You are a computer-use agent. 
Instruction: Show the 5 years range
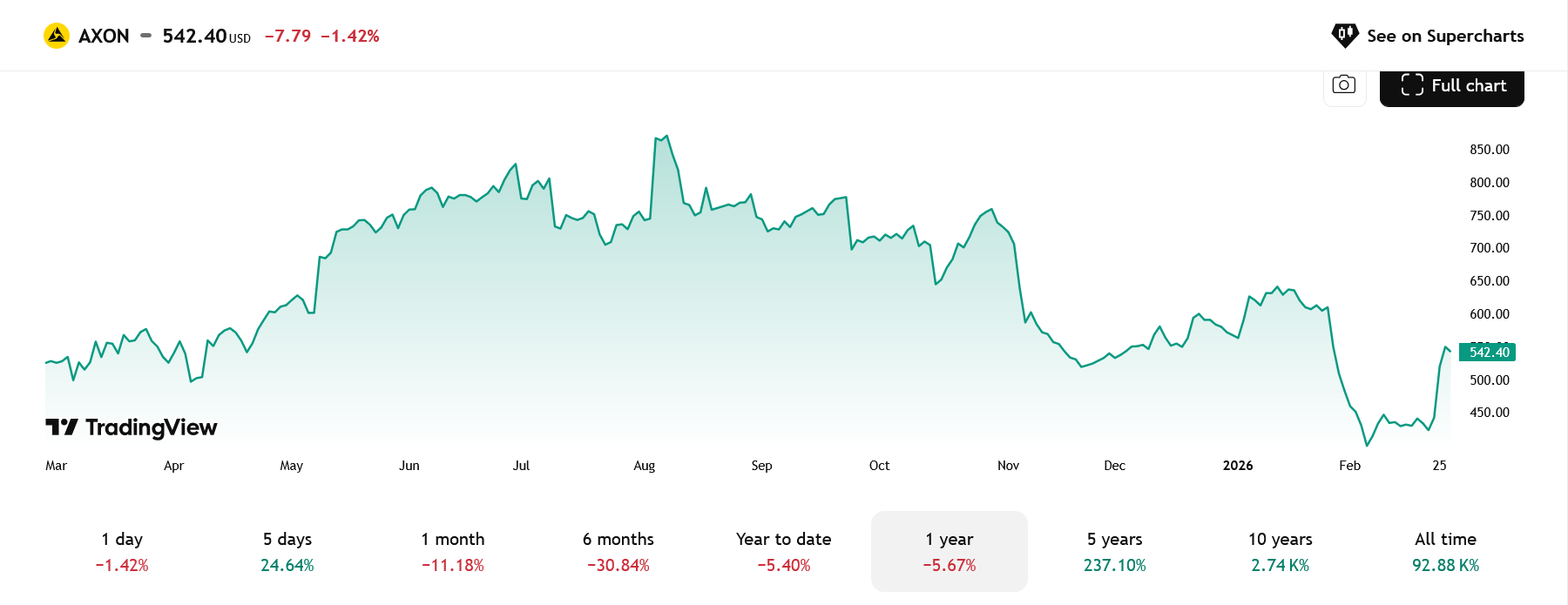(x=1115, y=551)
